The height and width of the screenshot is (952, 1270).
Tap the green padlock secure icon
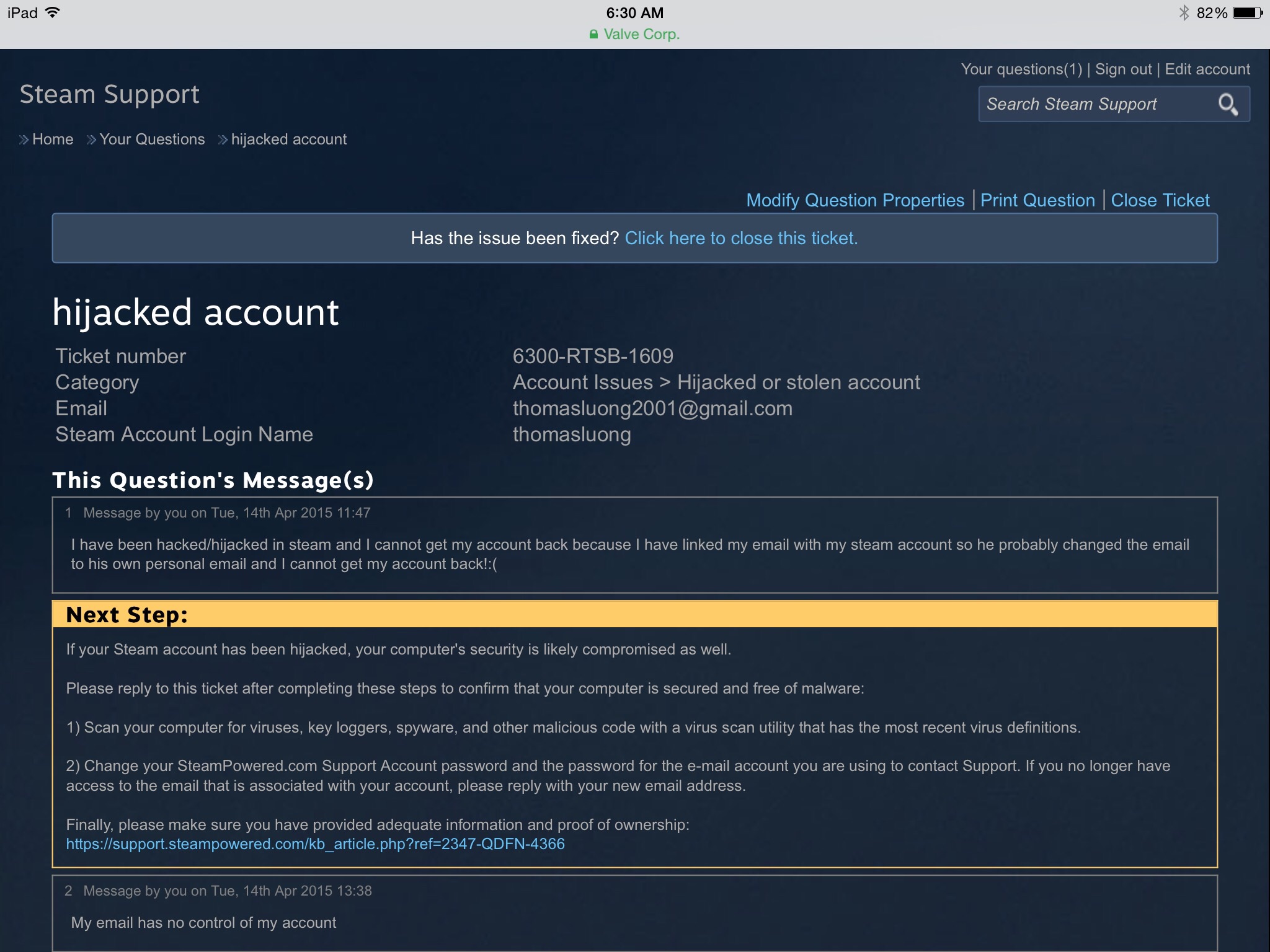point(593,35)
